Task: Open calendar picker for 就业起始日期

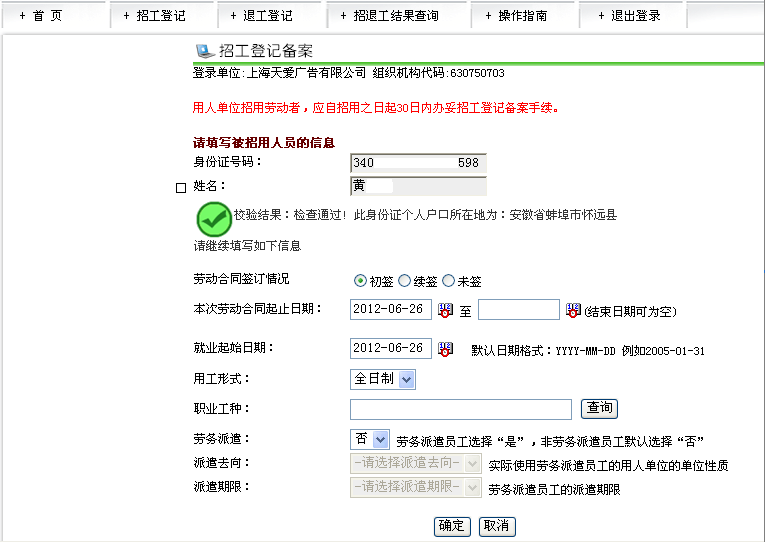Action: pos(446,349)
